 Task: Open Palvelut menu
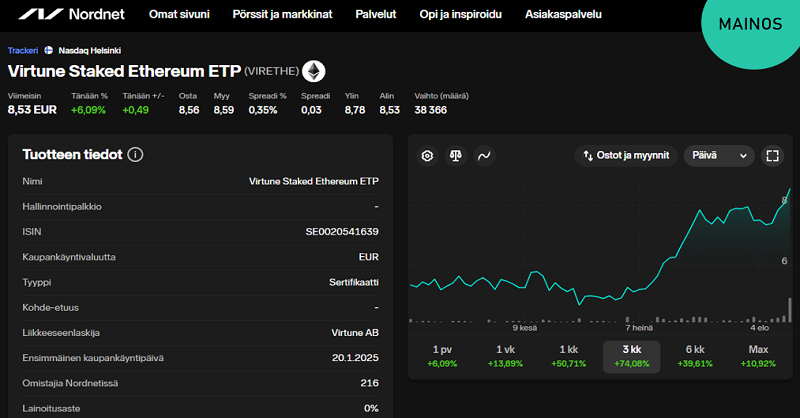coord(376,14)
